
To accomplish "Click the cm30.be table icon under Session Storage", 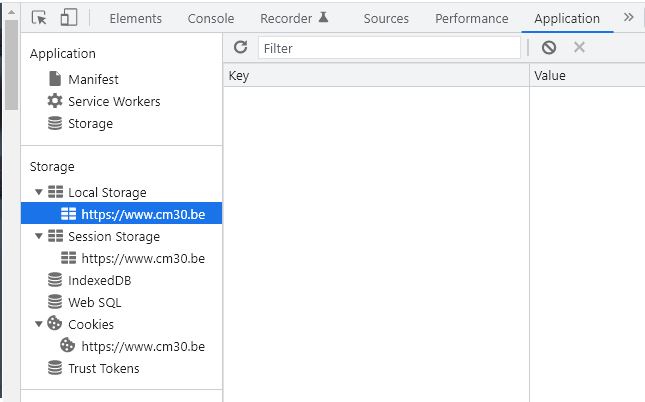I will [x=69, y=258].
